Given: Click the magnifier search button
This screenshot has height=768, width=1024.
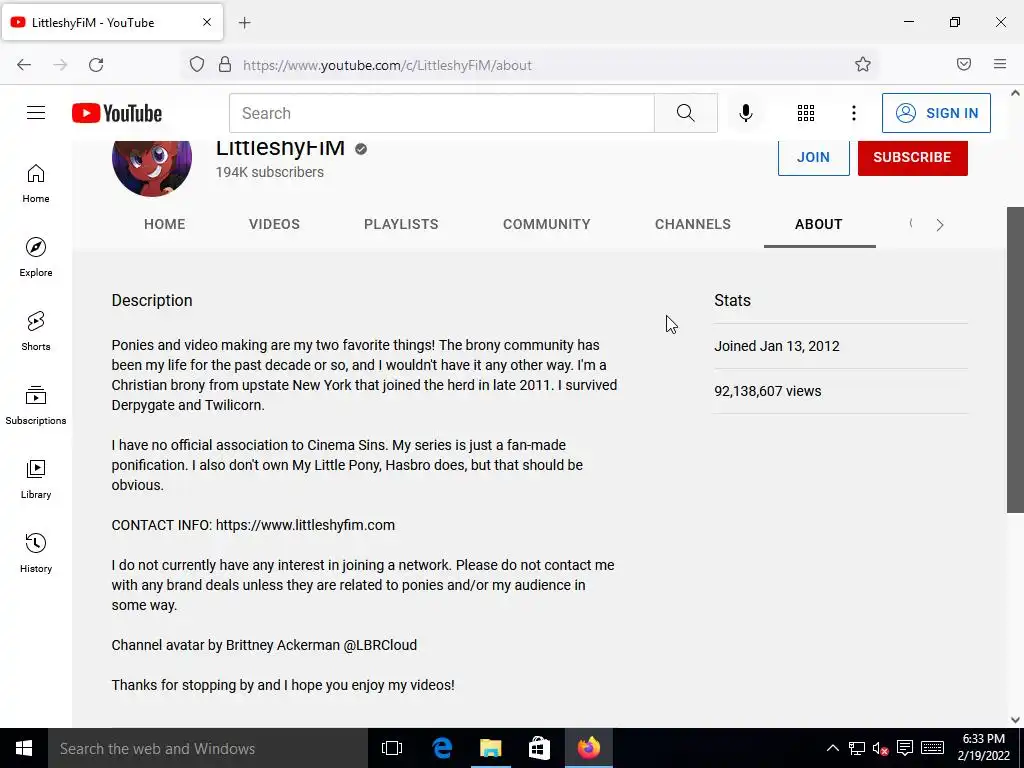Looking at the screenshot, I should click(686, 113).
